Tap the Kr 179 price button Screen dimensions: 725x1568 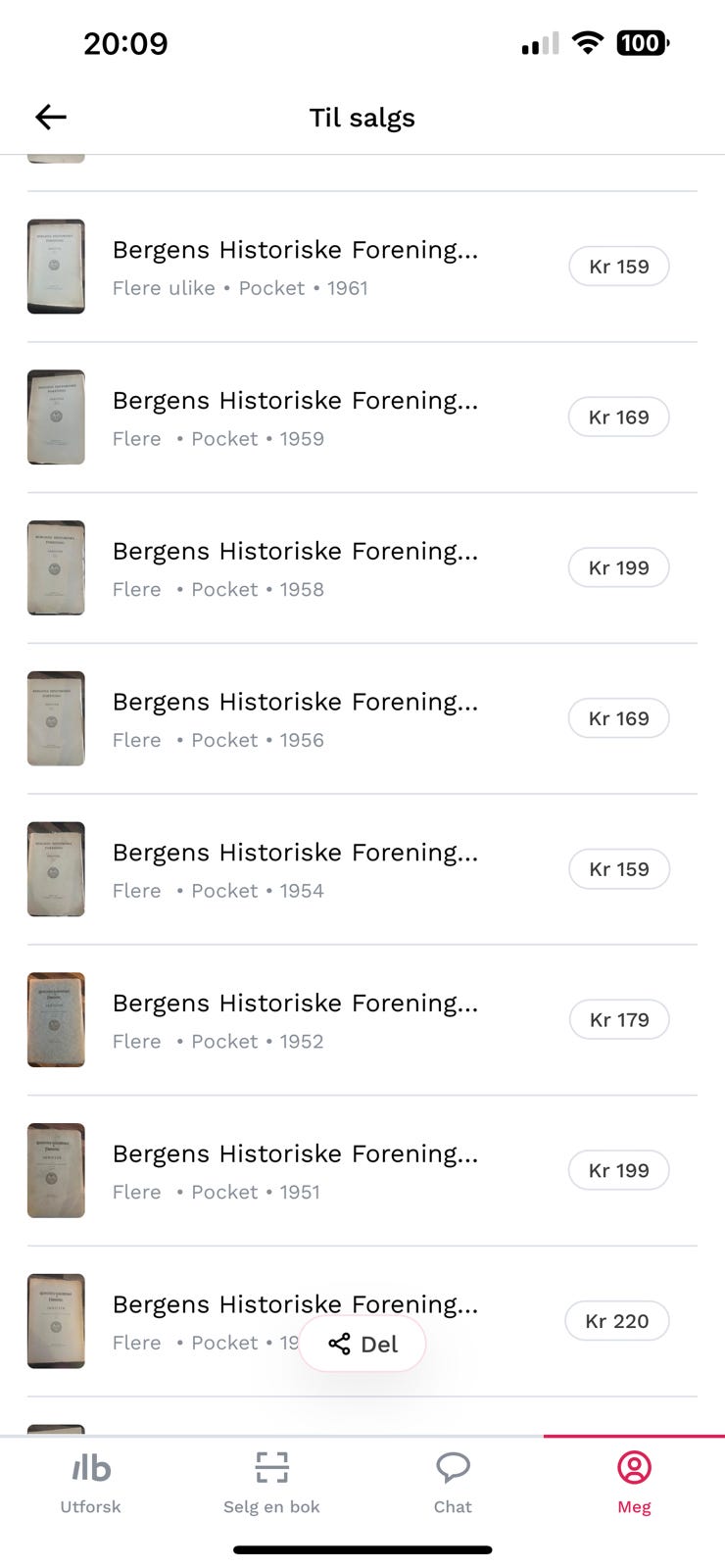[619, 1020]
